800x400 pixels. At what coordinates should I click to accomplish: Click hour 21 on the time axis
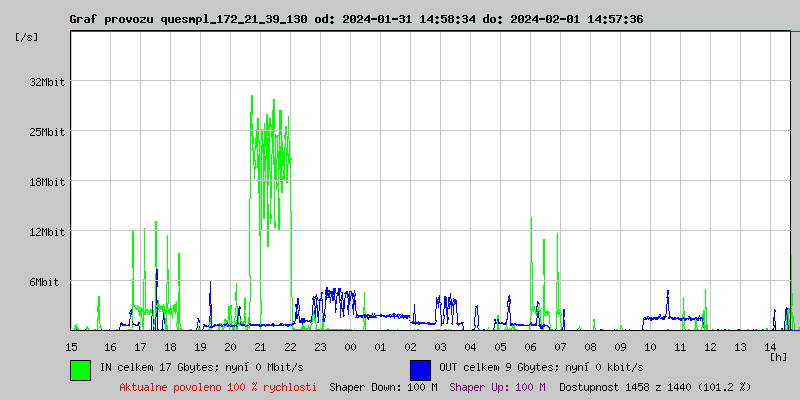click(260, 346)
